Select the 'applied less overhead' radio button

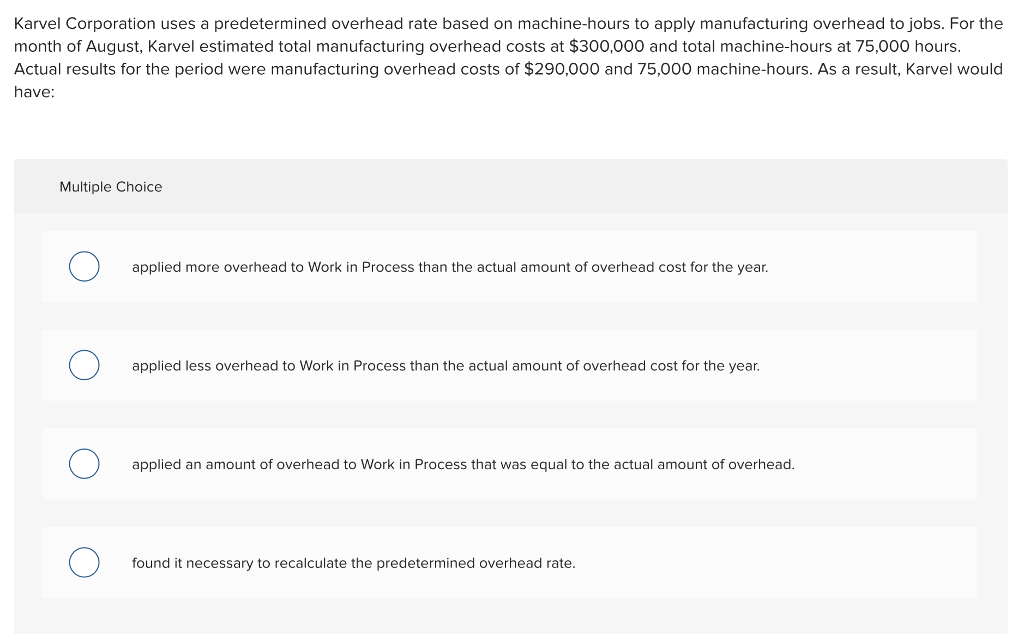[x=84, y=365]
